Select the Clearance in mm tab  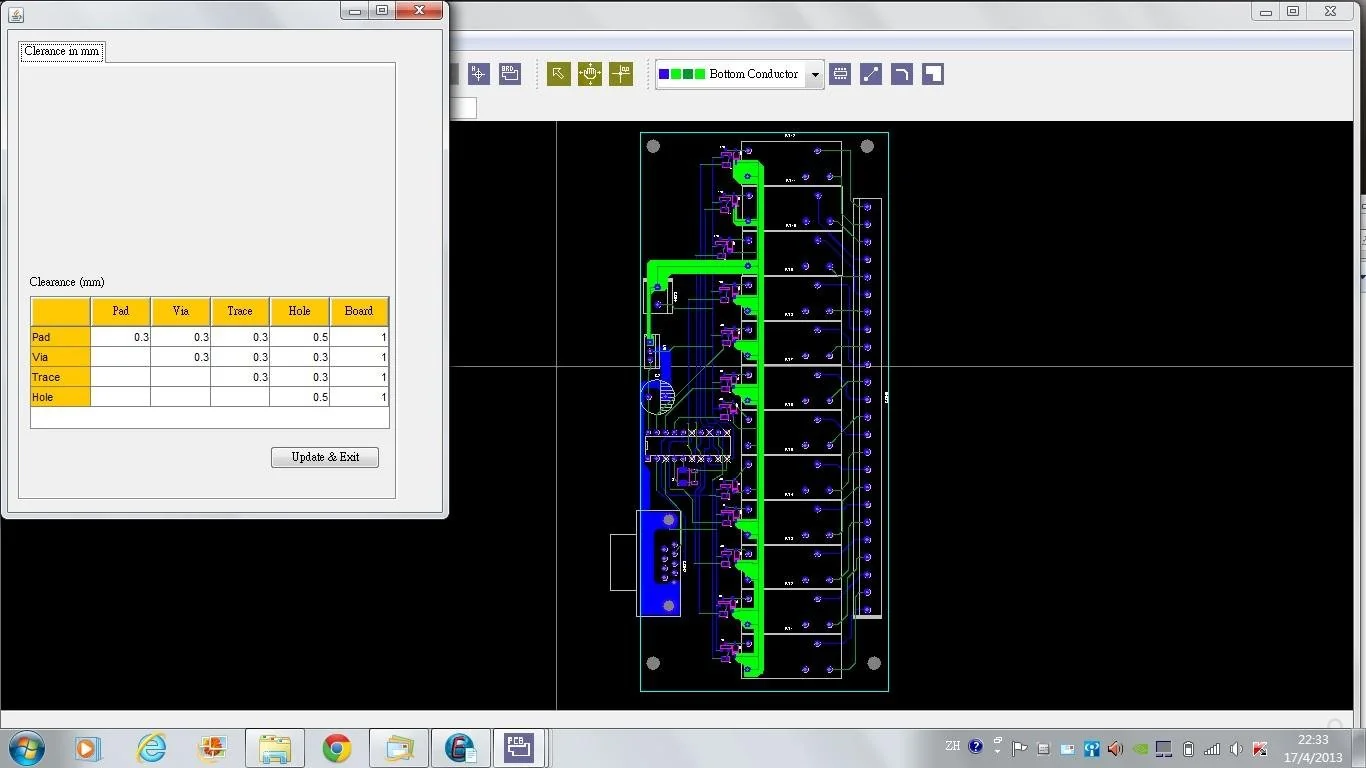point(61,51)
